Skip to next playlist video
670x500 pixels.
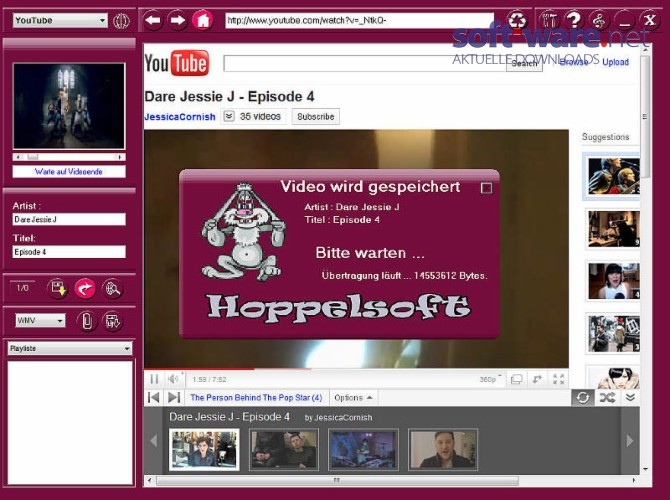tap(173, 397)
